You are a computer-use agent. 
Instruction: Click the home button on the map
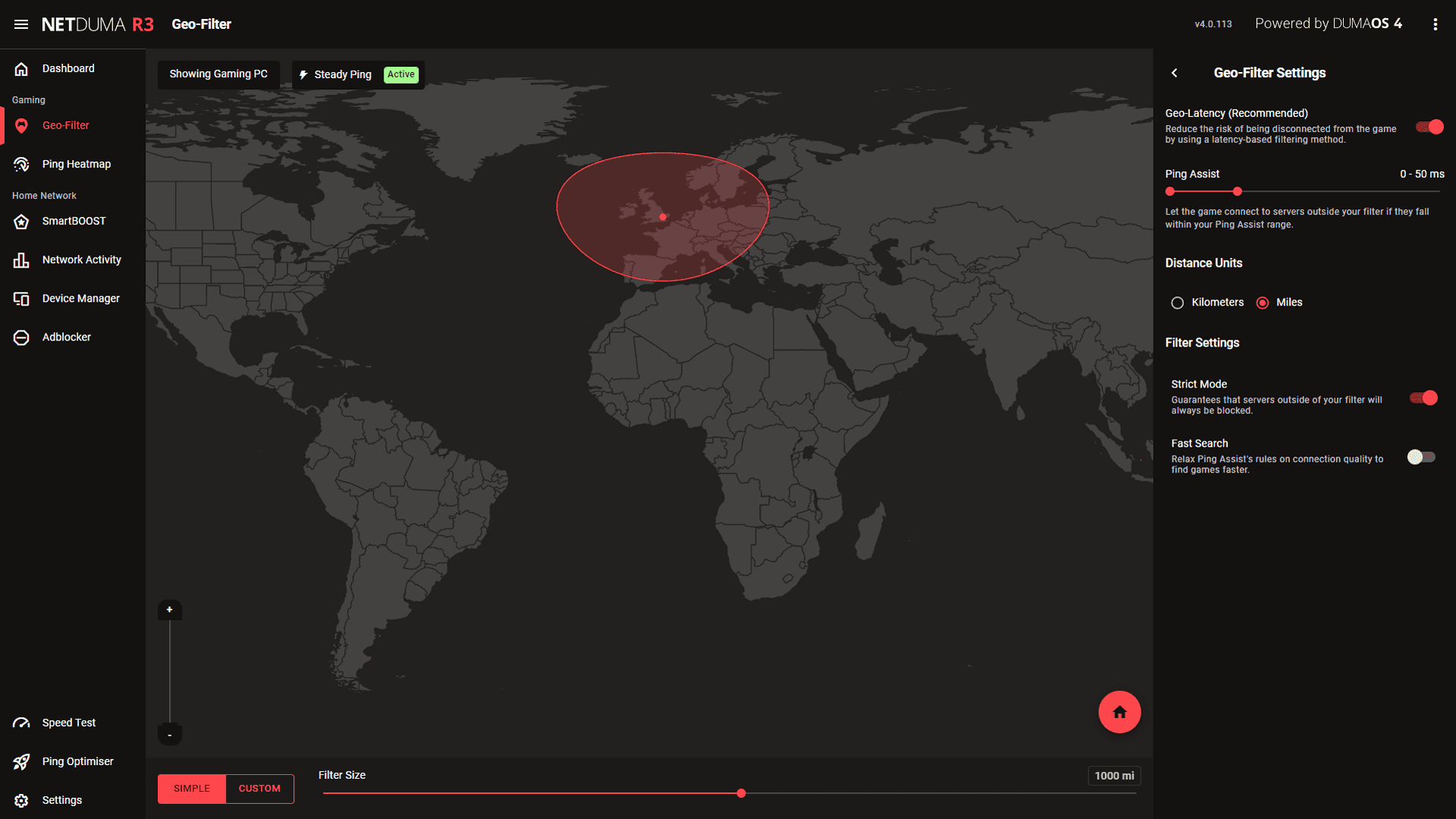tap(1119, 711)
